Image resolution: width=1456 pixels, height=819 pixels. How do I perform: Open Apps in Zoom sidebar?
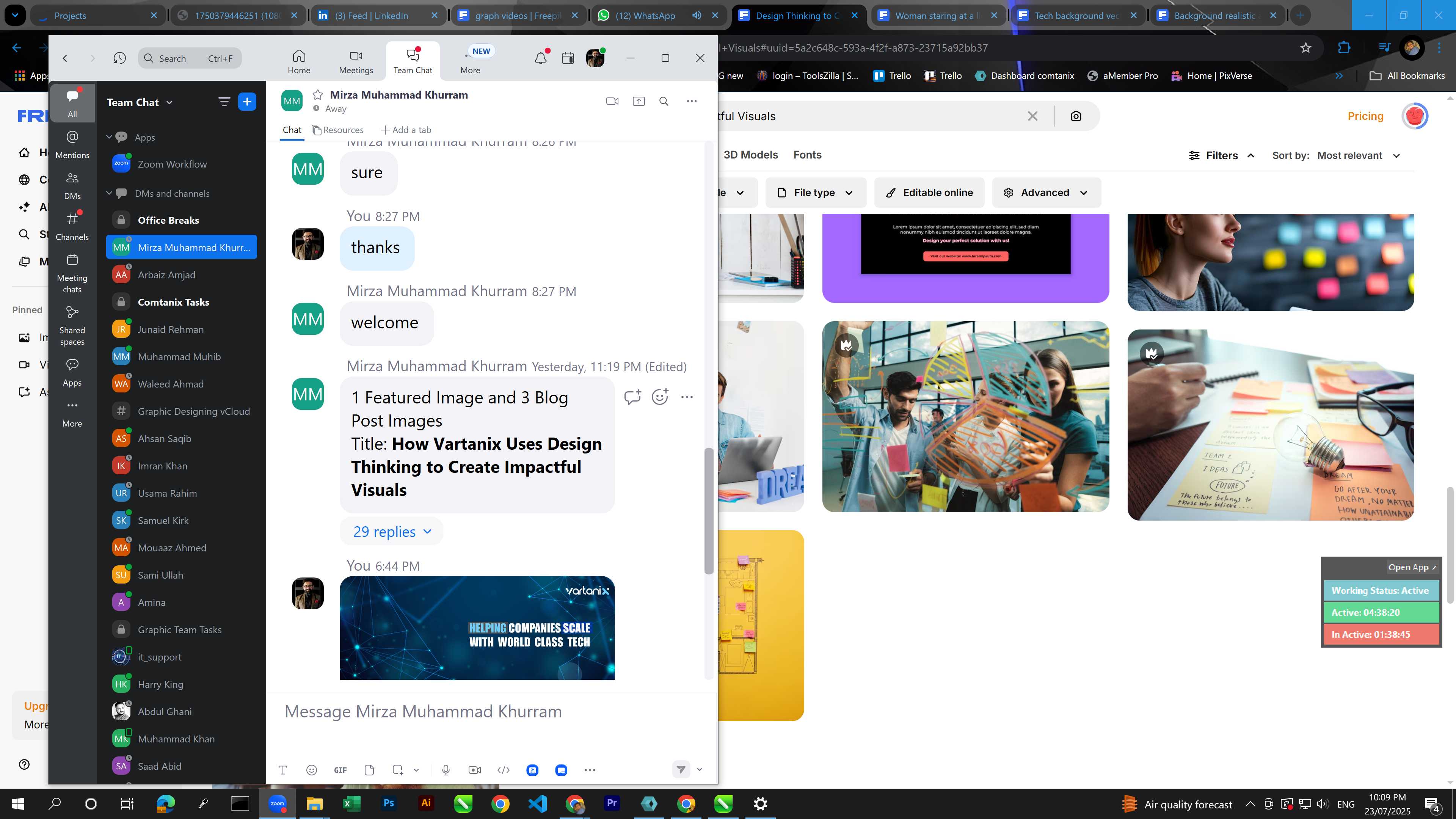pyautogui.click(x=72, y=372)
